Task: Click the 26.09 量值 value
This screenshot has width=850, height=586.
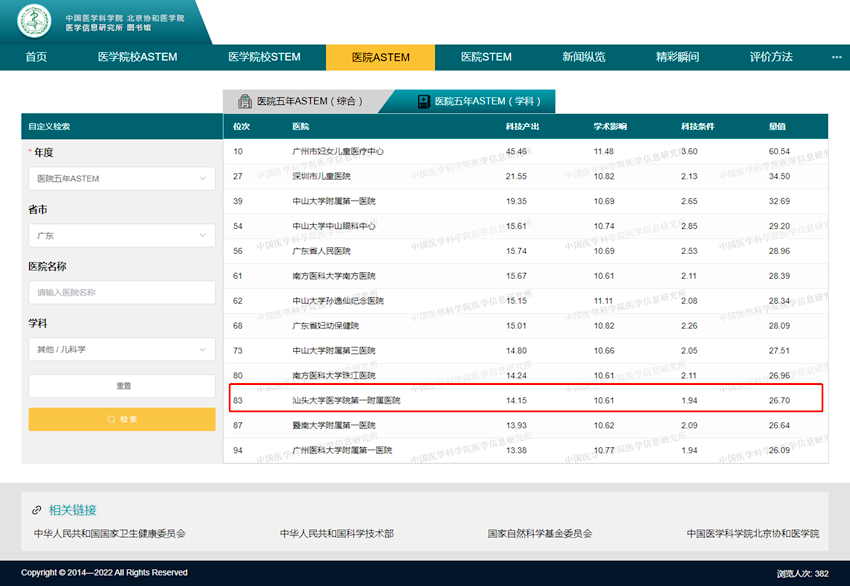Action: pyautogui.click(x=779, y=450)
